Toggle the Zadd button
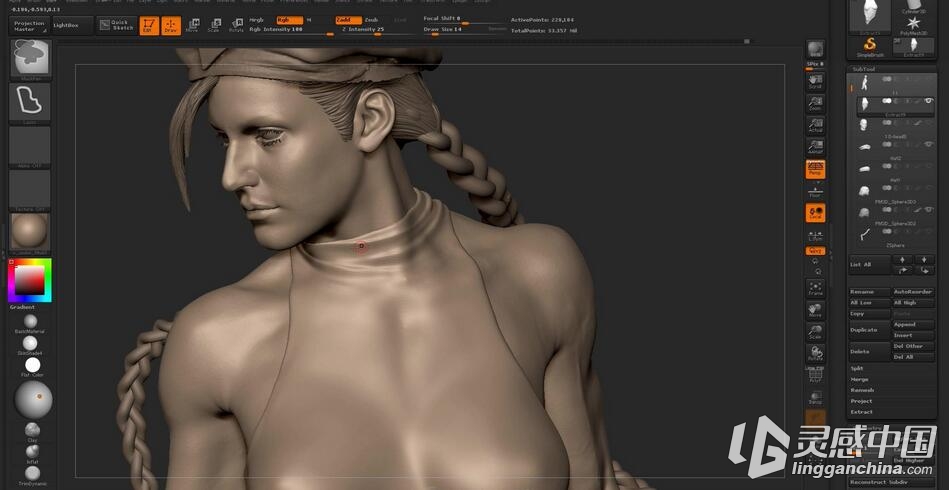Screen dimensions: 949x490 click(x=348, y=20)
